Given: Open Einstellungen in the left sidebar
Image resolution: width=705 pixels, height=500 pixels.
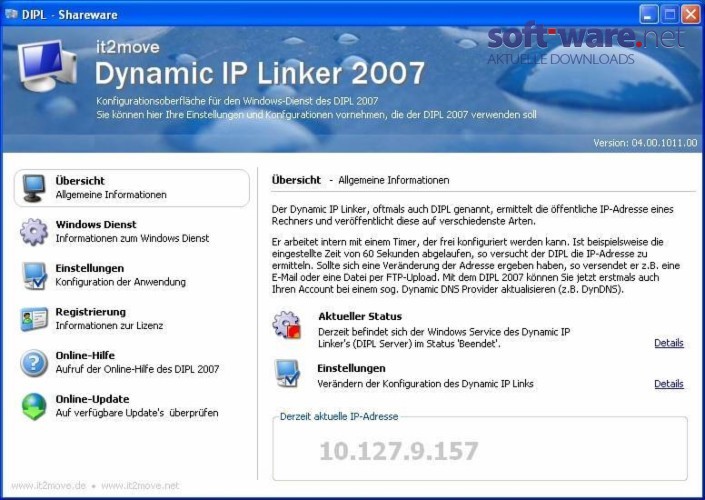Looking at the screenshot, I should pyautogui.click(x=132, y=275).
